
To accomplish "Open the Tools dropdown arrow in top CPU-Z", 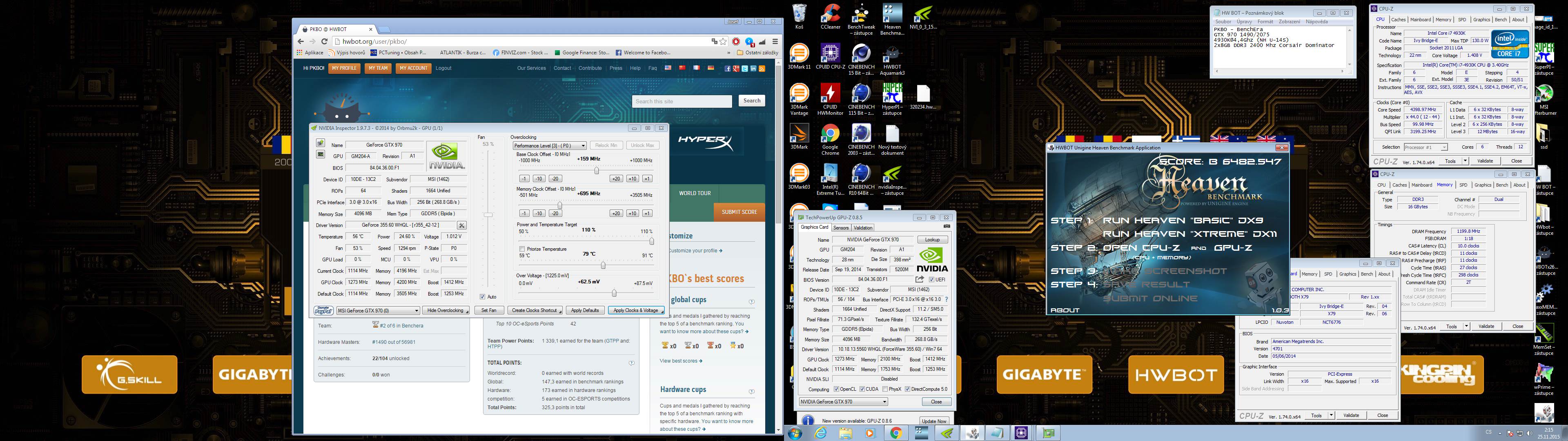I will [x=1465, y=161].
